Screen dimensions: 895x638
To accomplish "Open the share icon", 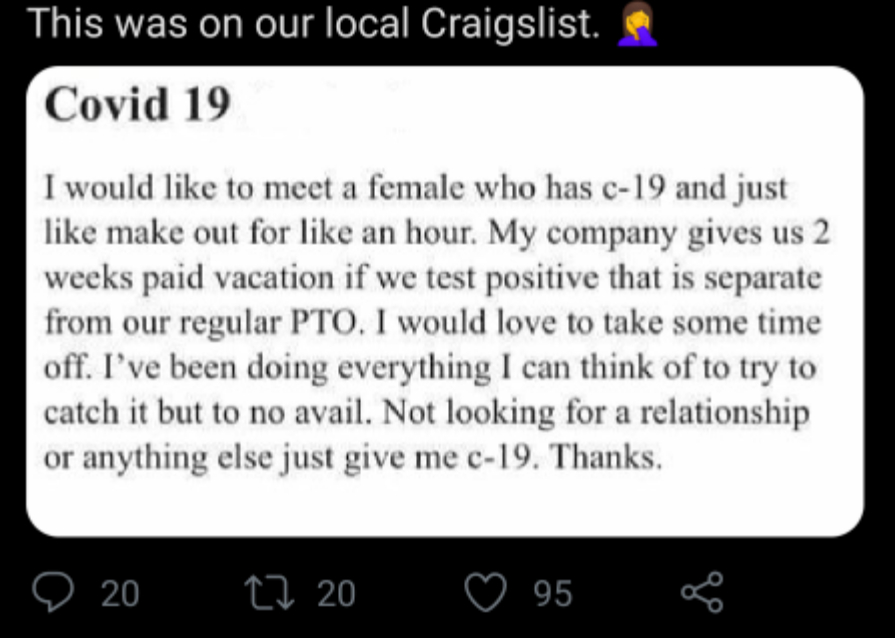I will click(x=703, y=592).
